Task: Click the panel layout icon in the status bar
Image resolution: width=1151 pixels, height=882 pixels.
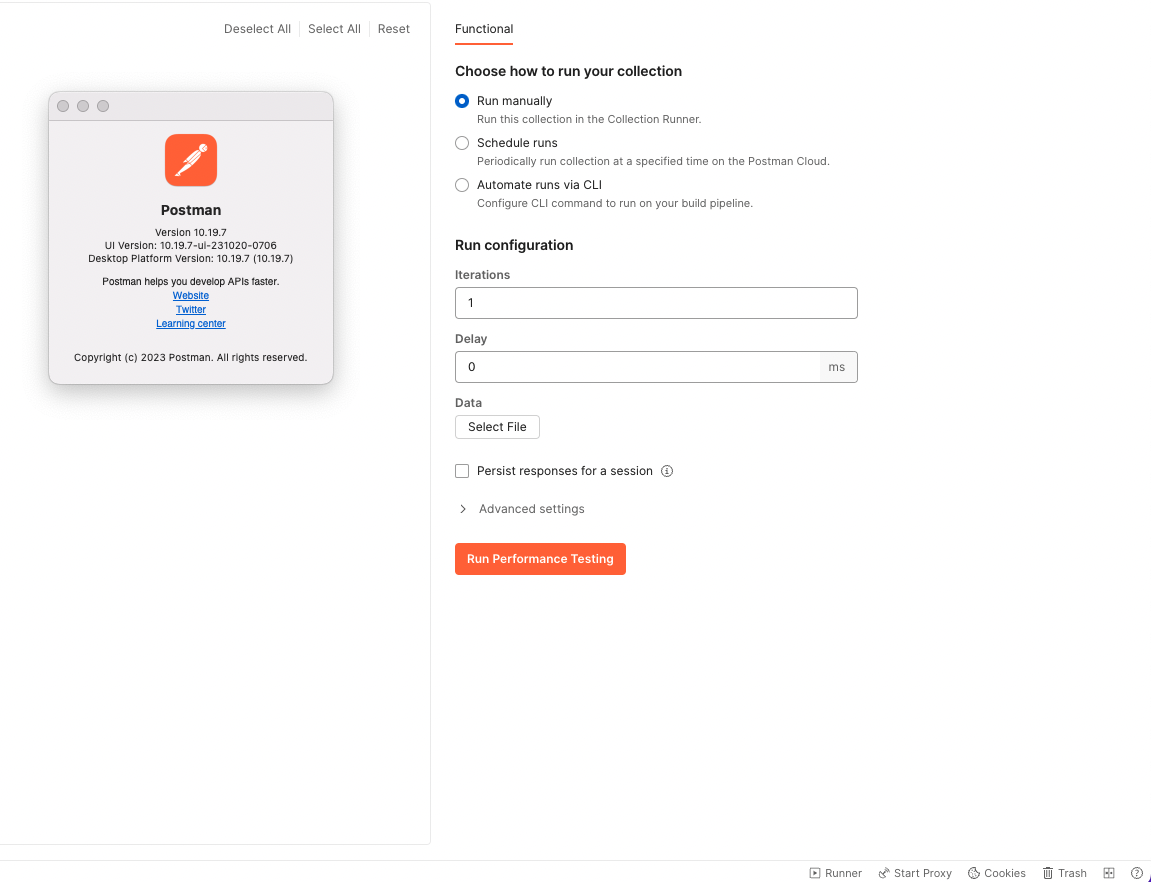Action: (1109, 873)
